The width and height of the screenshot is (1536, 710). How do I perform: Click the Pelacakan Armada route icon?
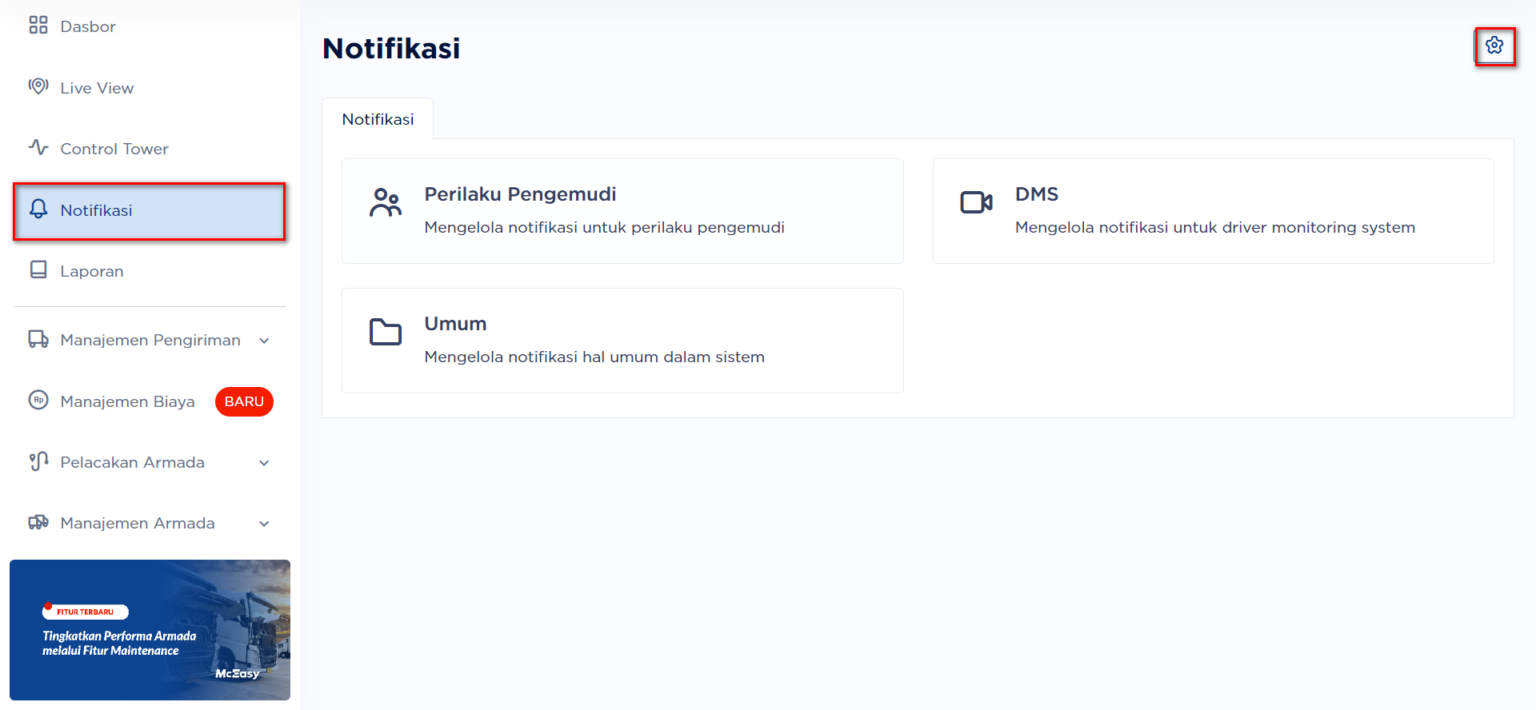click(x=38, y=462)
